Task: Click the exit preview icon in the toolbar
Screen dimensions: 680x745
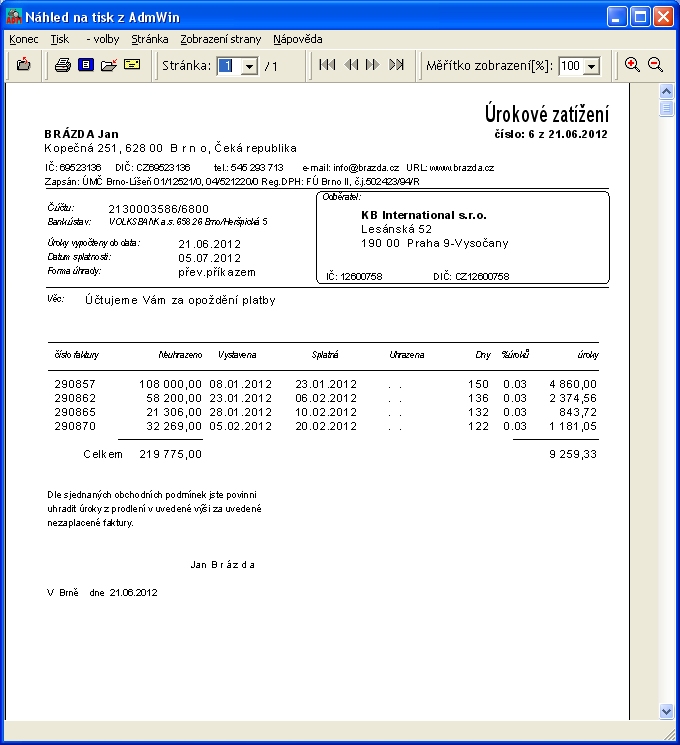Action: 23,65
